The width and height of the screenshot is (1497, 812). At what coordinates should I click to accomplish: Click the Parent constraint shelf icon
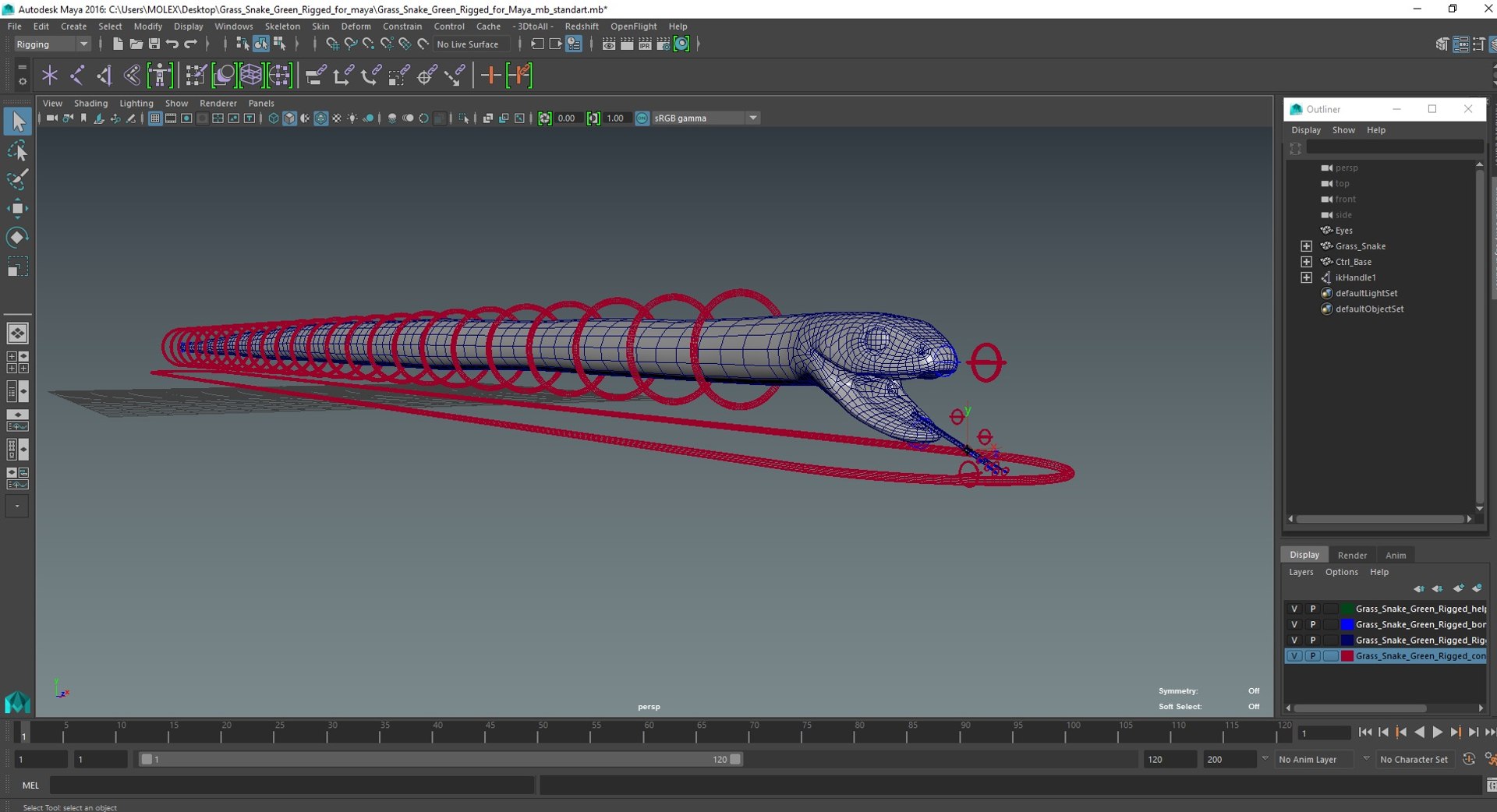click(x=316, y=76)
